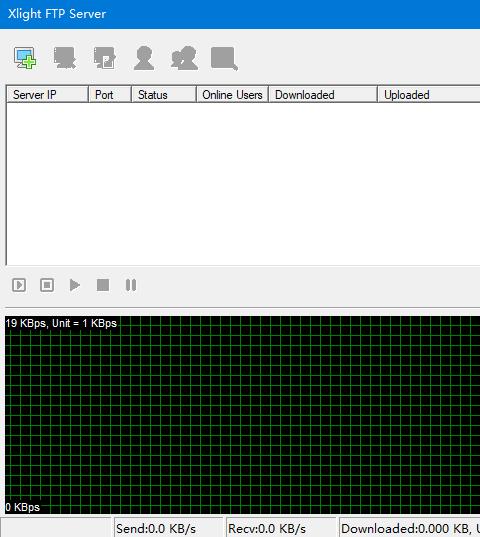Sort by the Server IP column header
Viewport: 480px width, 537px height.
pyautogui.click(x=47, y=95)
